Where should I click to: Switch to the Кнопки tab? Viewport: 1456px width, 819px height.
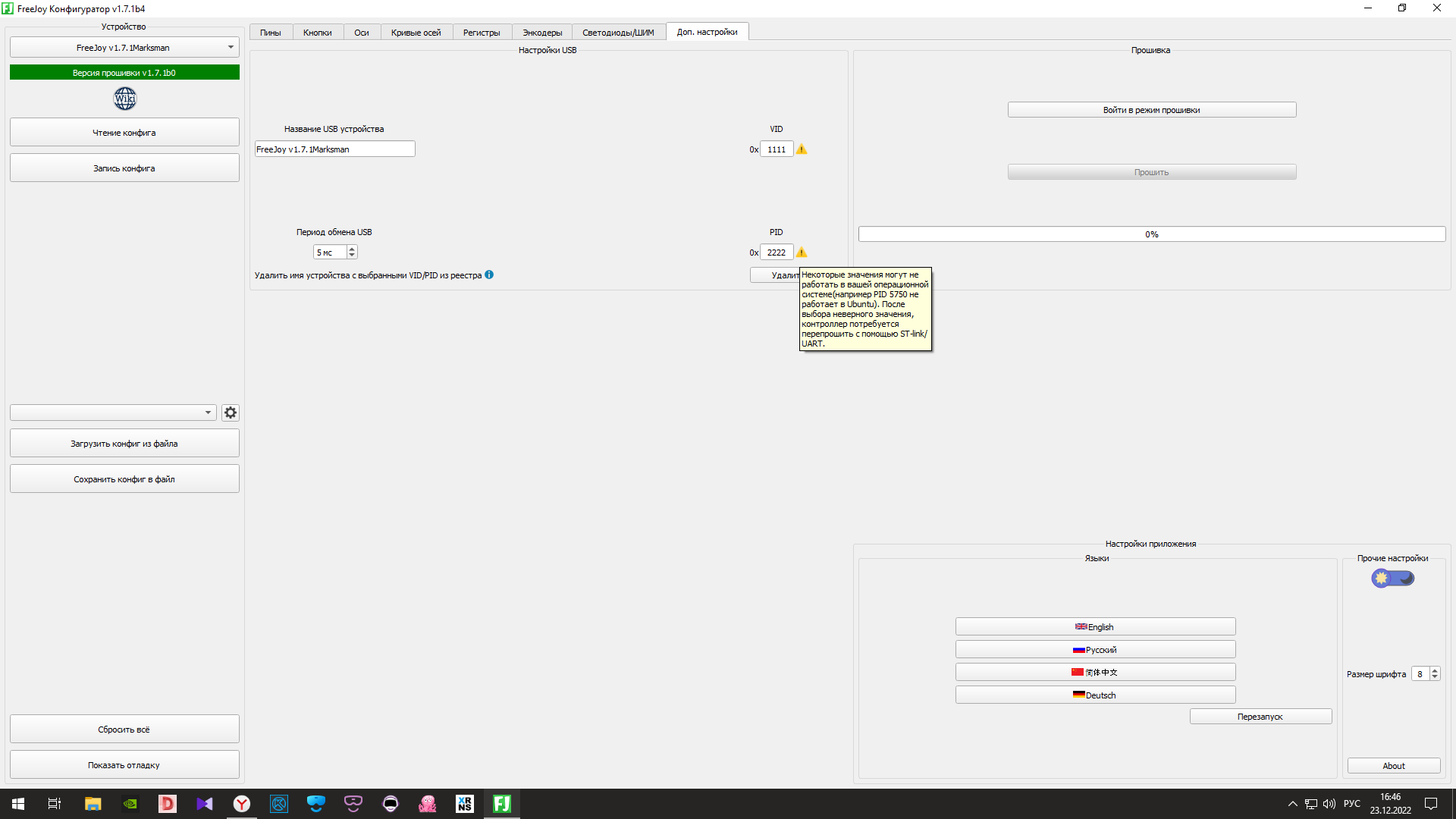point(318,33)
